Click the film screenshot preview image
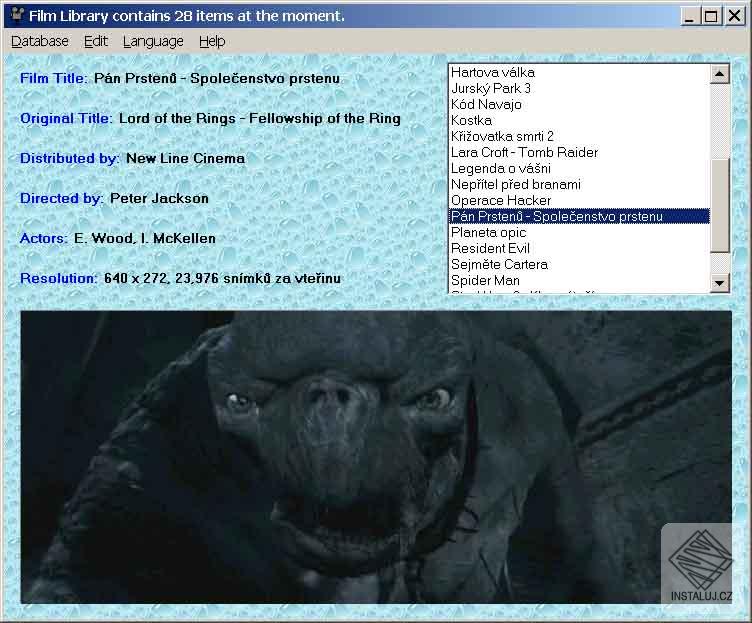752x623 pixels. (376, 457)
